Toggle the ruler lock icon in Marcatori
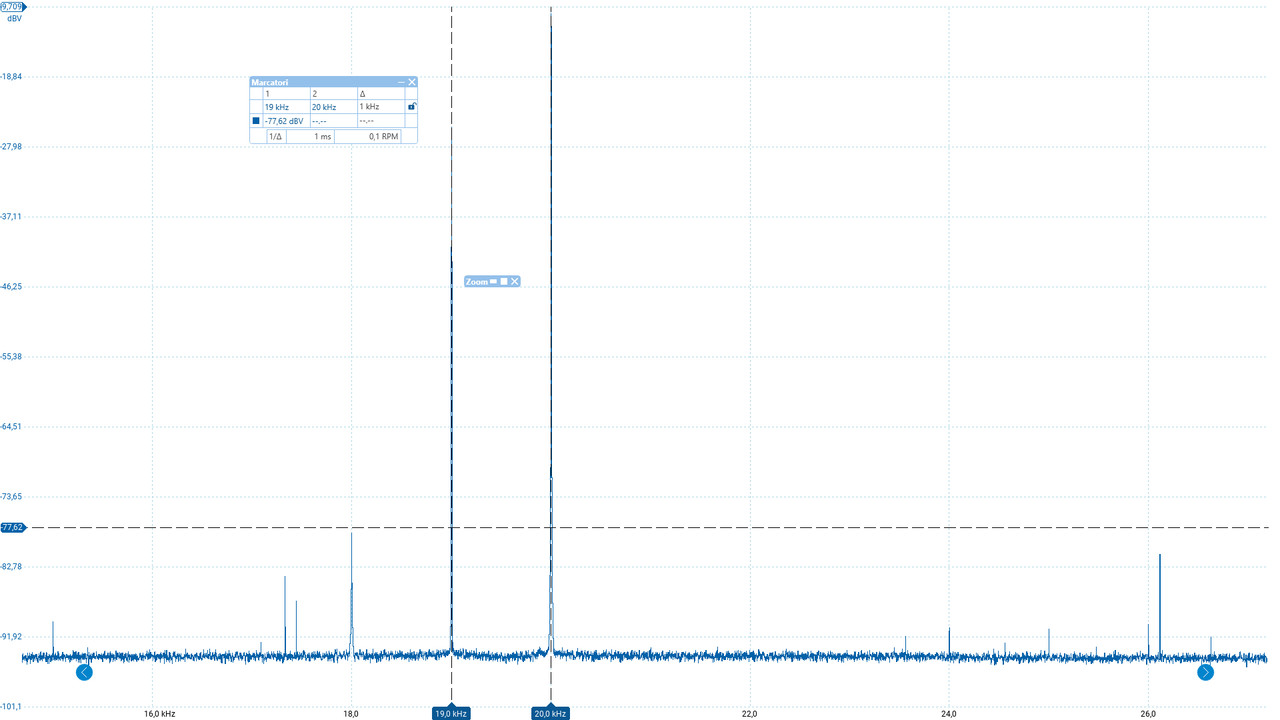Image resolution: width=1280 pixels, height=720 pixels. [412, 106]
